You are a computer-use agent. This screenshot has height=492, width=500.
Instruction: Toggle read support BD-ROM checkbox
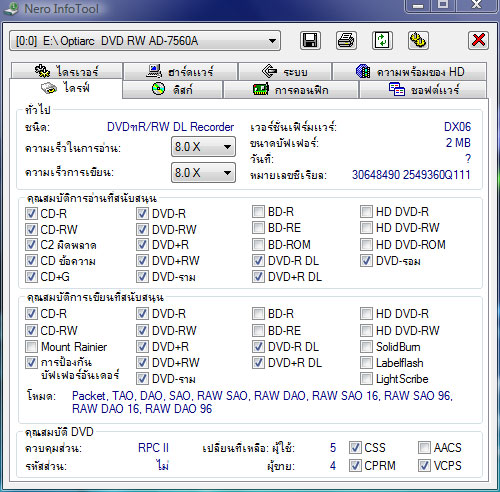tap(258, 245)
